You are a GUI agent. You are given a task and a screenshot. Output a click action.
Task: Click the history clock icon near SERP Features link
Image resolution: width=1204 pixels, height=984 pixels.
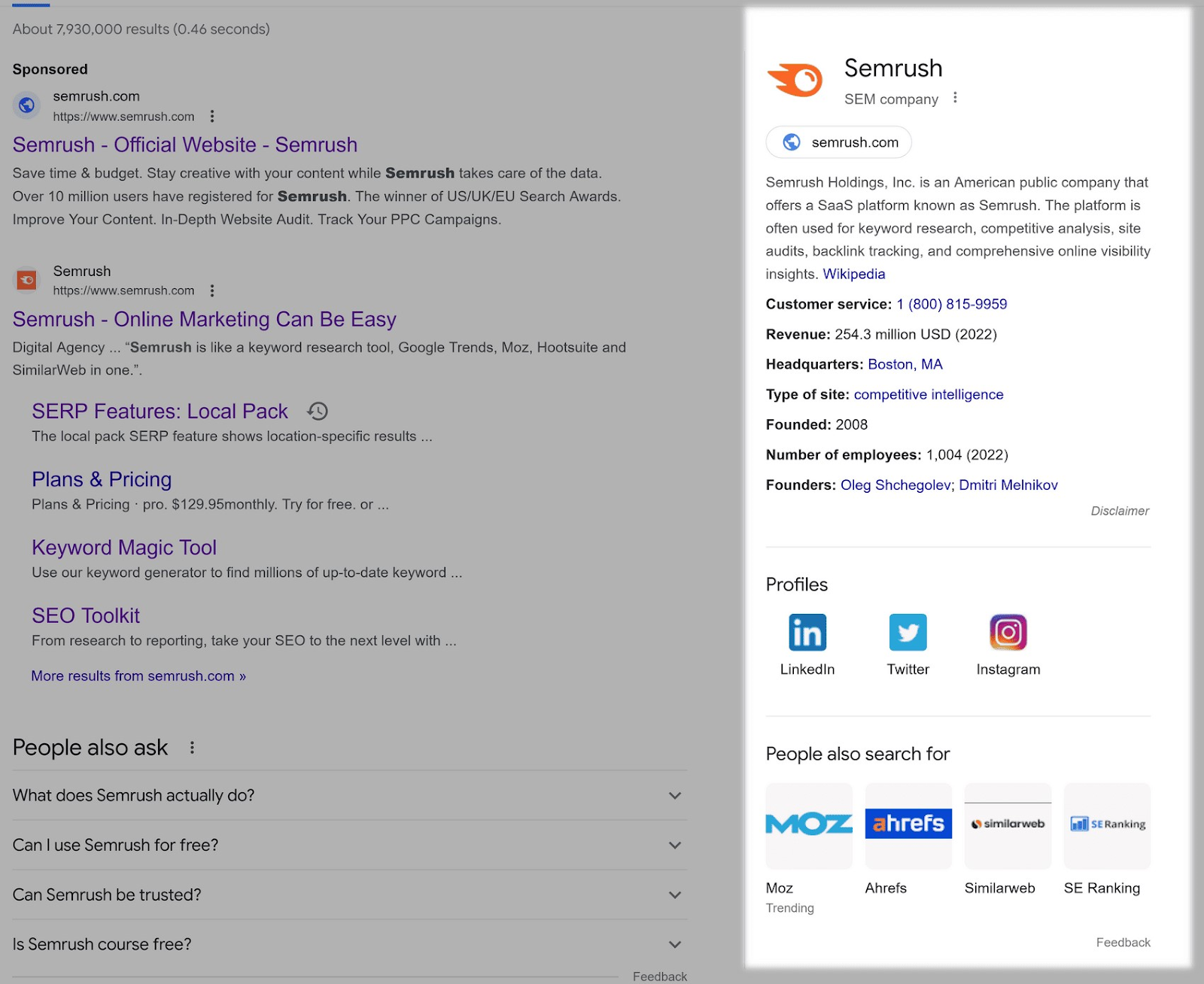click(x=318, y=412)
